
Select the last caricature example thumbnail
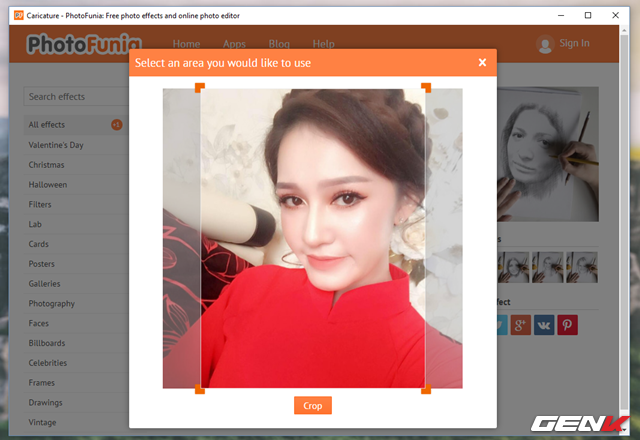click(582, 267)
